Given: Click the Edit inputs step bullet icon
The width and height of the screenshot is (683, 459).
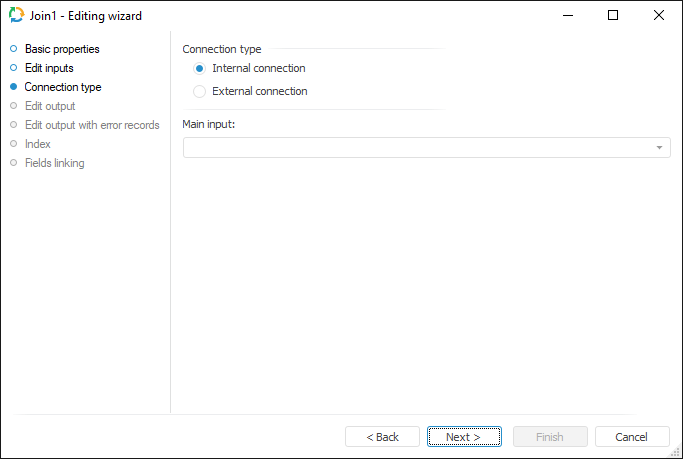Looking at the screenshot, I should 14,68.
